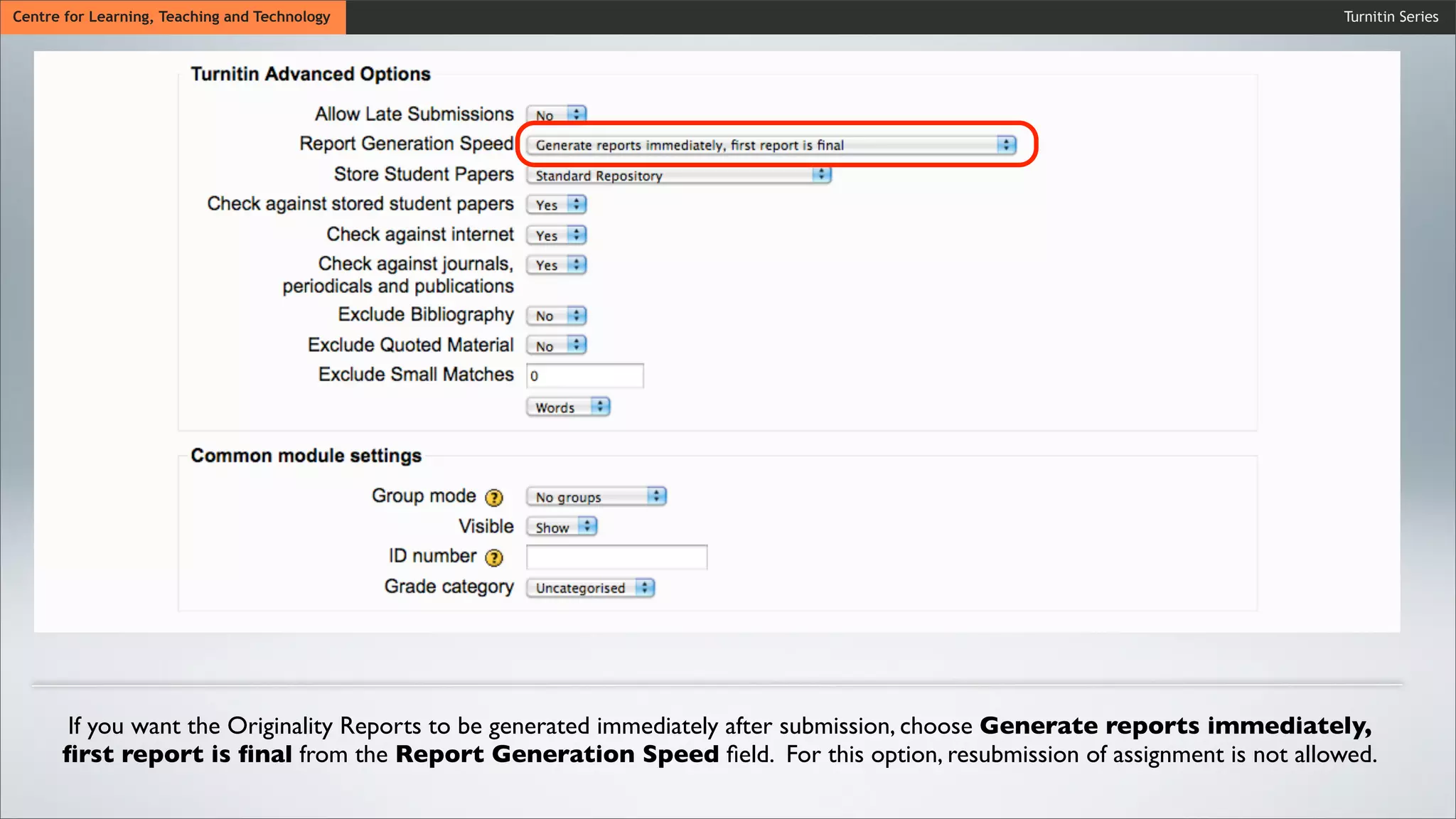The width and height of the screenshot is (1456, 819).
Task: Open Store Student Papers repository dropdown
Action: [x=678, y=176]
